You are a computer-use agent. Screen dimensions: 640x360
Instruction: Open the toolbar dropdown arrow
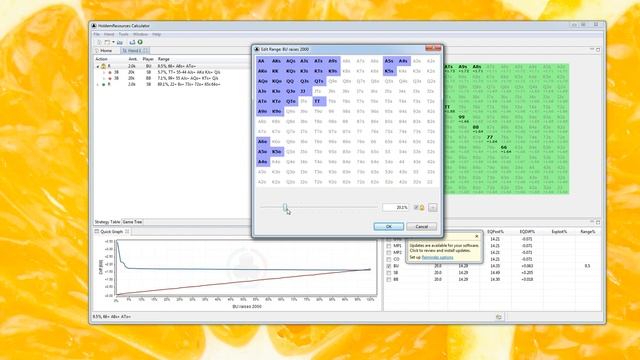click(113, 42)
